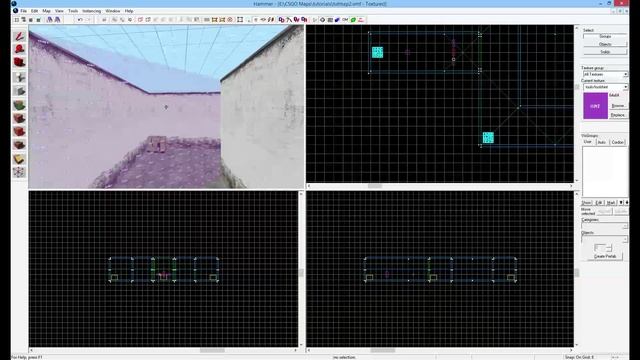Select the Apply Current Texture tool
The image size is (640, 360).
coord(19,118)
